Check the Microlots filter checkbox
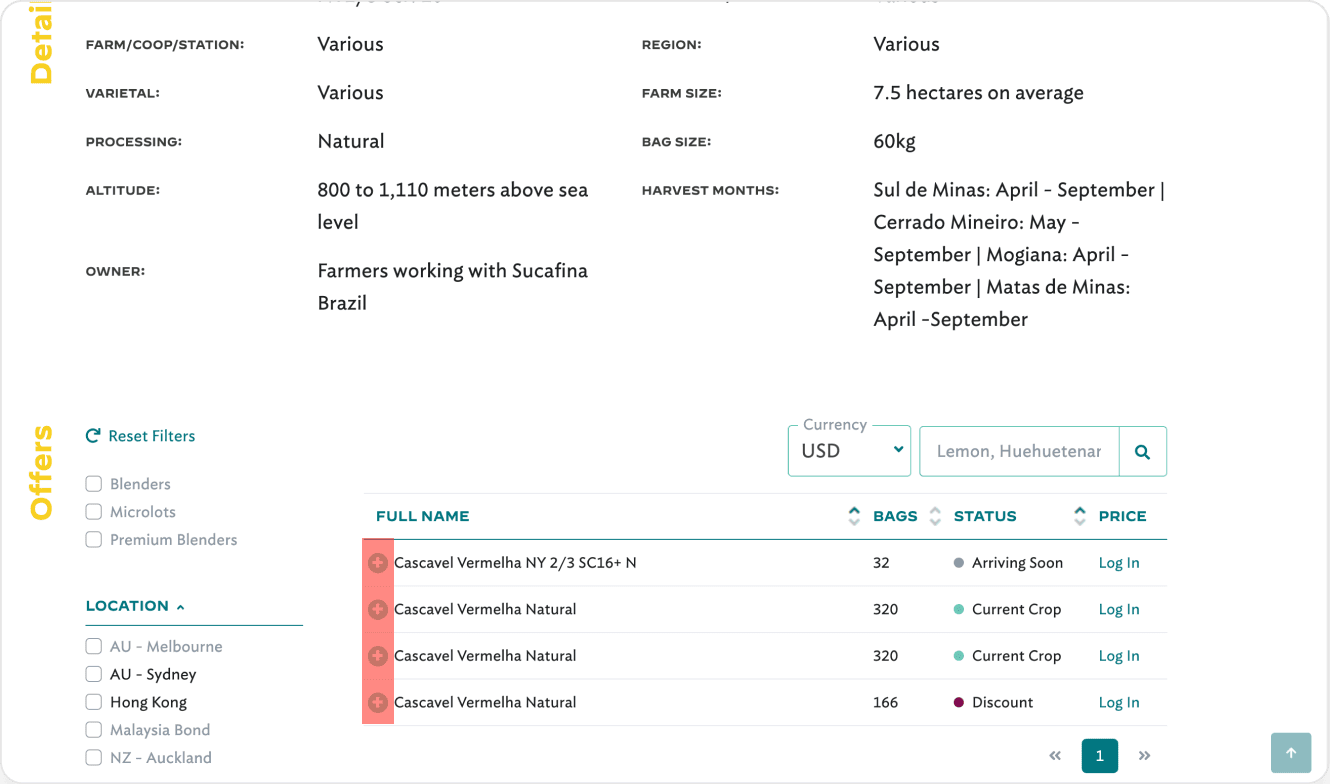Image resolution: width=1330 pixels, height=784 pixels. coord(94,512)
